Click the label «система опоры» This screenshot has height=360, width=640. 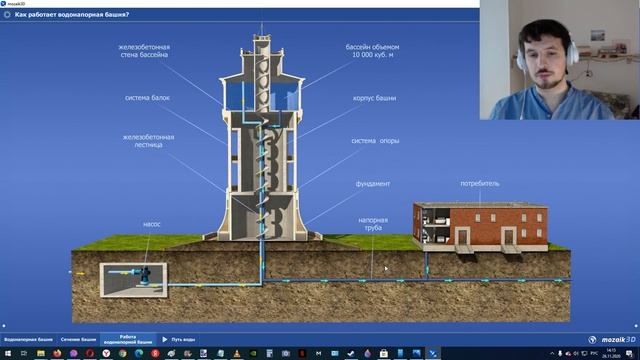coord(375,141)
